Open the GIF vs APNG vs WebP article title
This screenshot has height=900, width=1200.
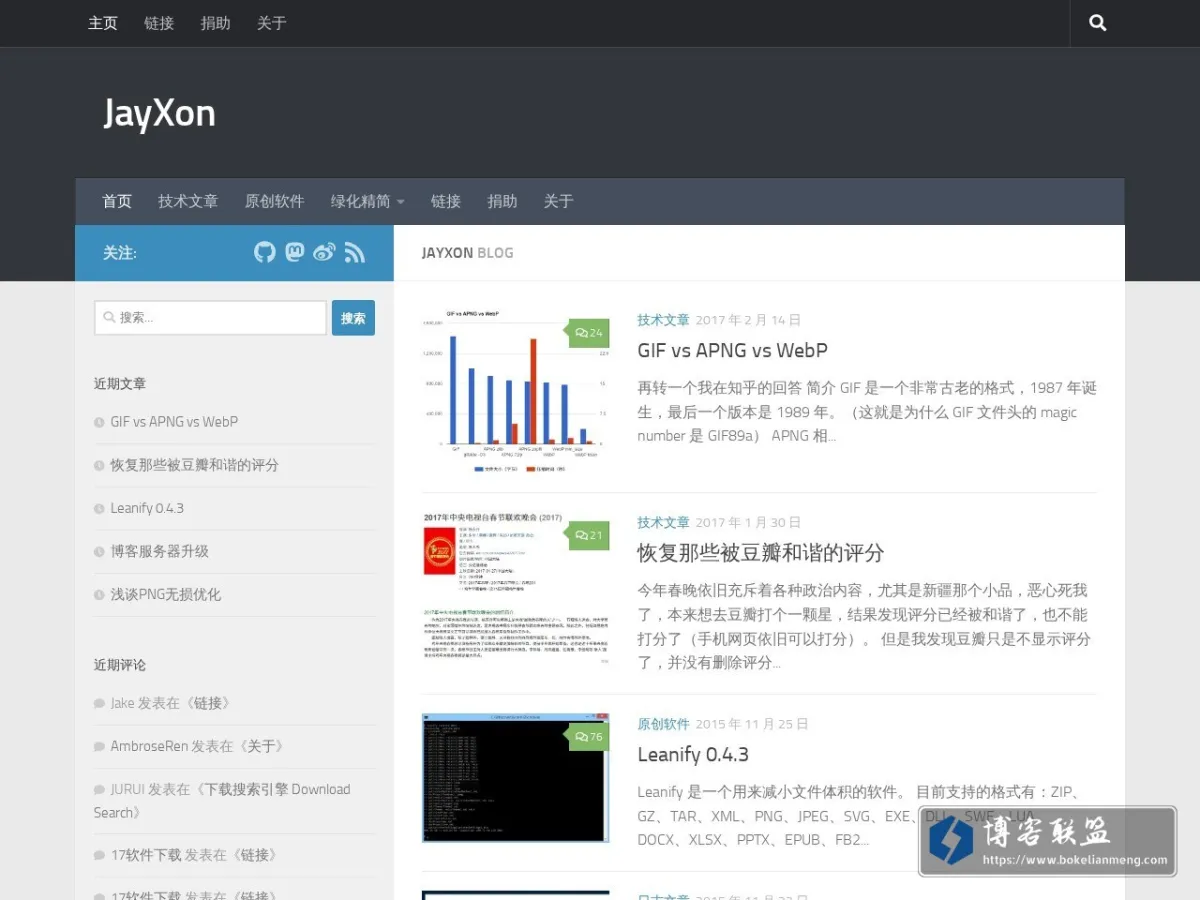(x=732, y=350)
